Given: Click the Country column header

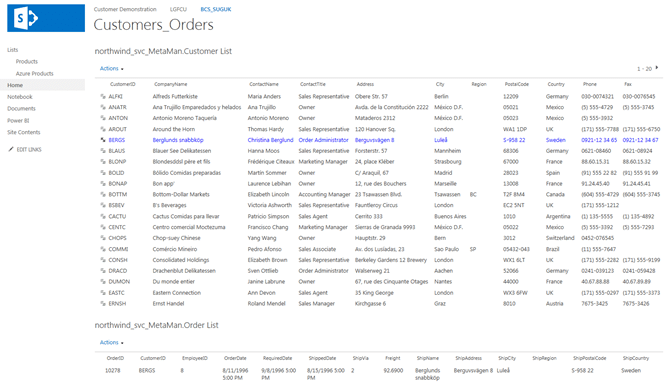Looking at the screenshot, I should point(556,84).
